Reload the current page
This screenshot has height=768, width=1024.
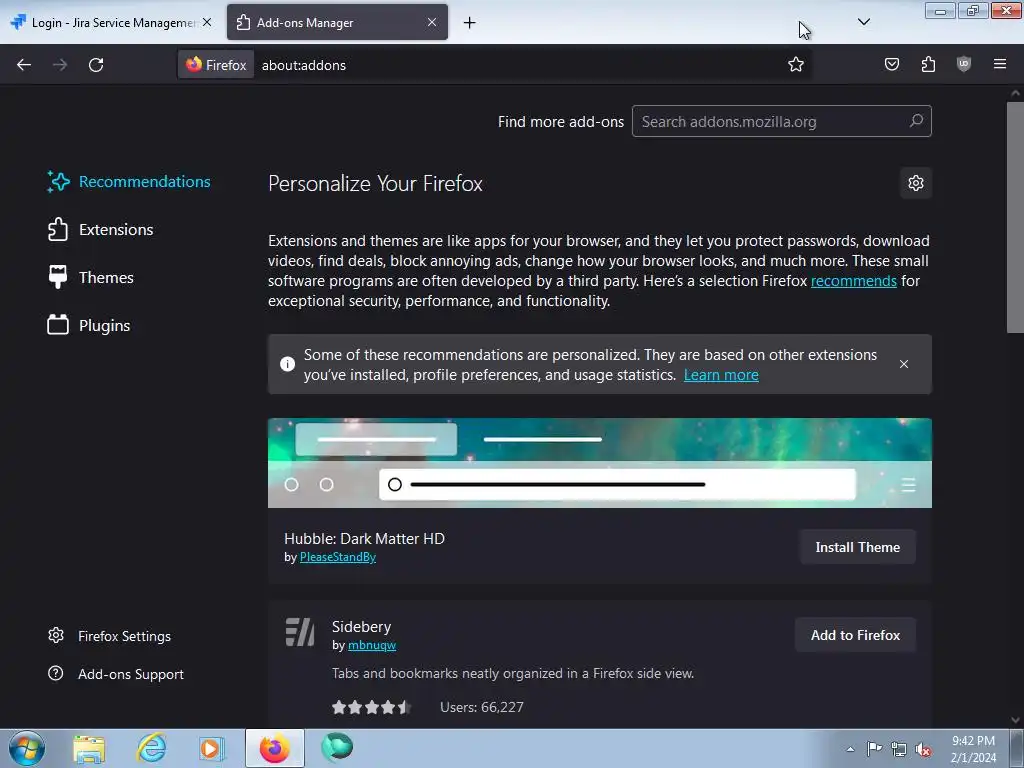[96, 65]
